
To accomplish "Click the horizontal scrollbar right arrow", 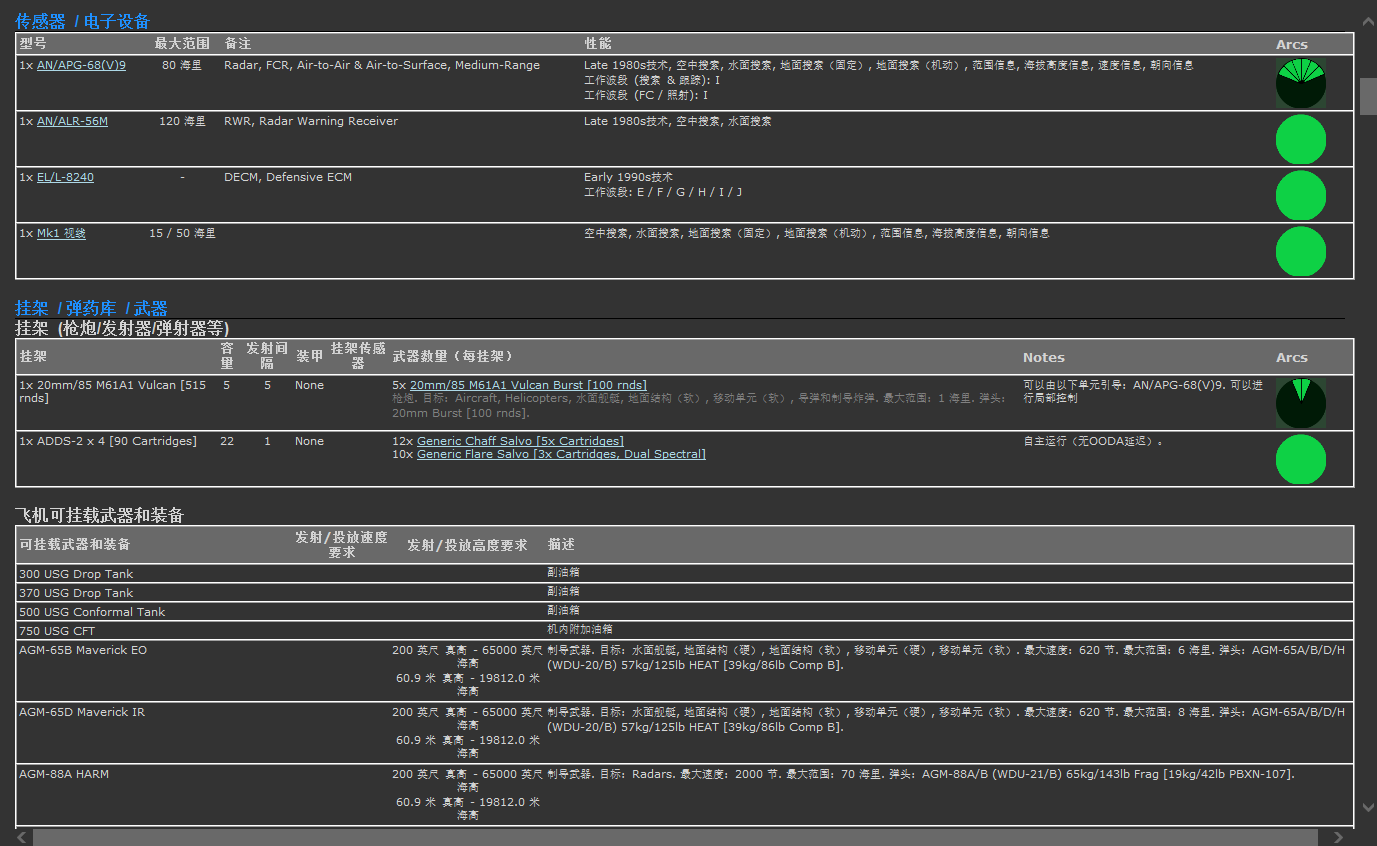I will tap(1338, 837).
